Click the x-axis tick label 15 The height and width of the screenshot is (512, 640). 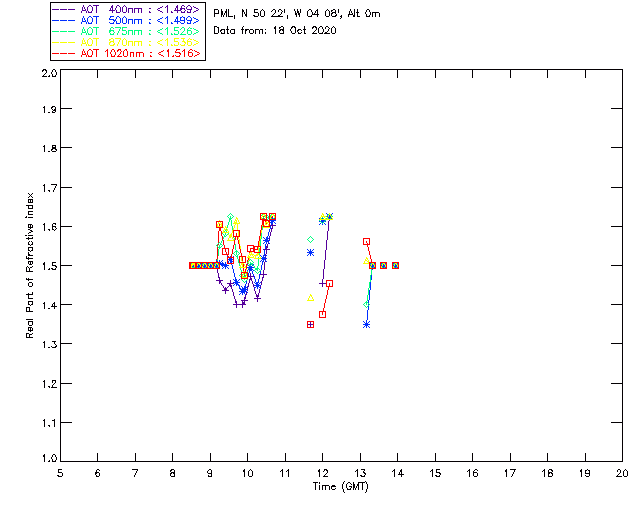[435, 473]
